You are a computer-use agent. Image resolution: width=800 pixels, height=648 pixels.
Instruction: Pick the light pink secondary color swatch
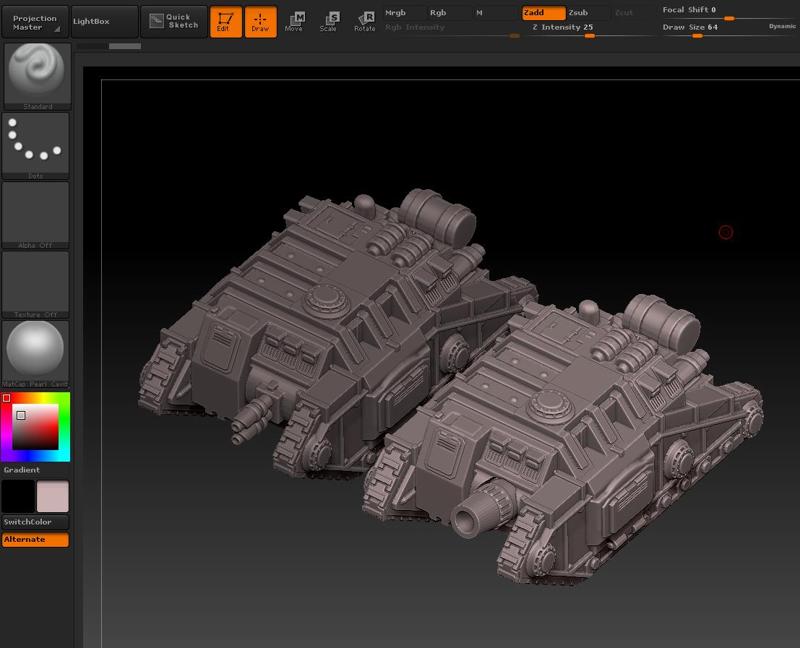pos(52,496)
